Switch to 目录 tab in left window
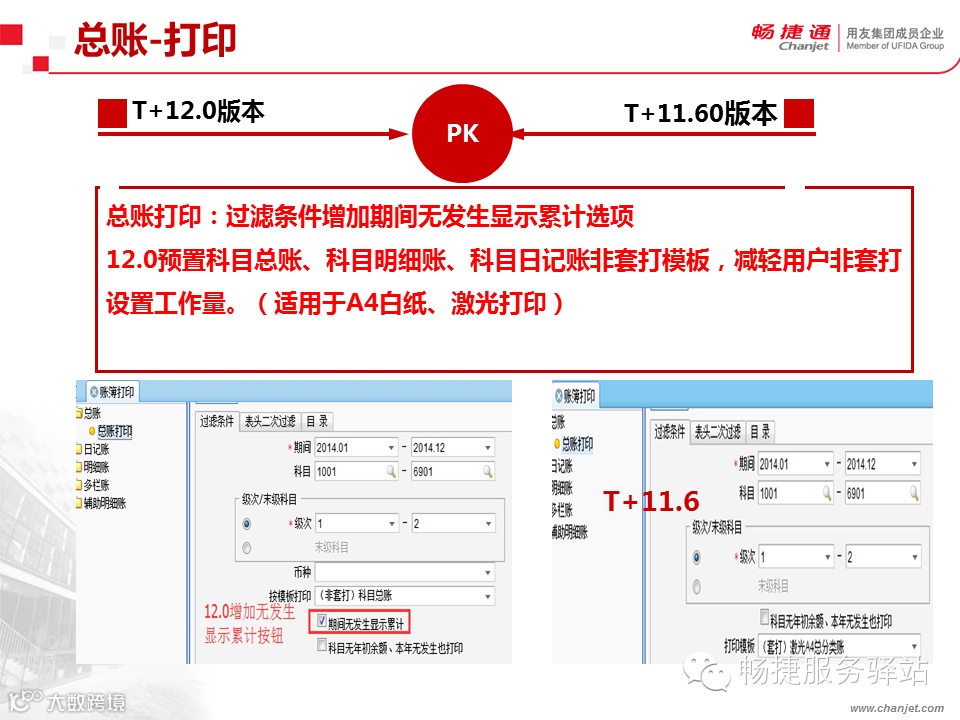 [x=317, y=421]
